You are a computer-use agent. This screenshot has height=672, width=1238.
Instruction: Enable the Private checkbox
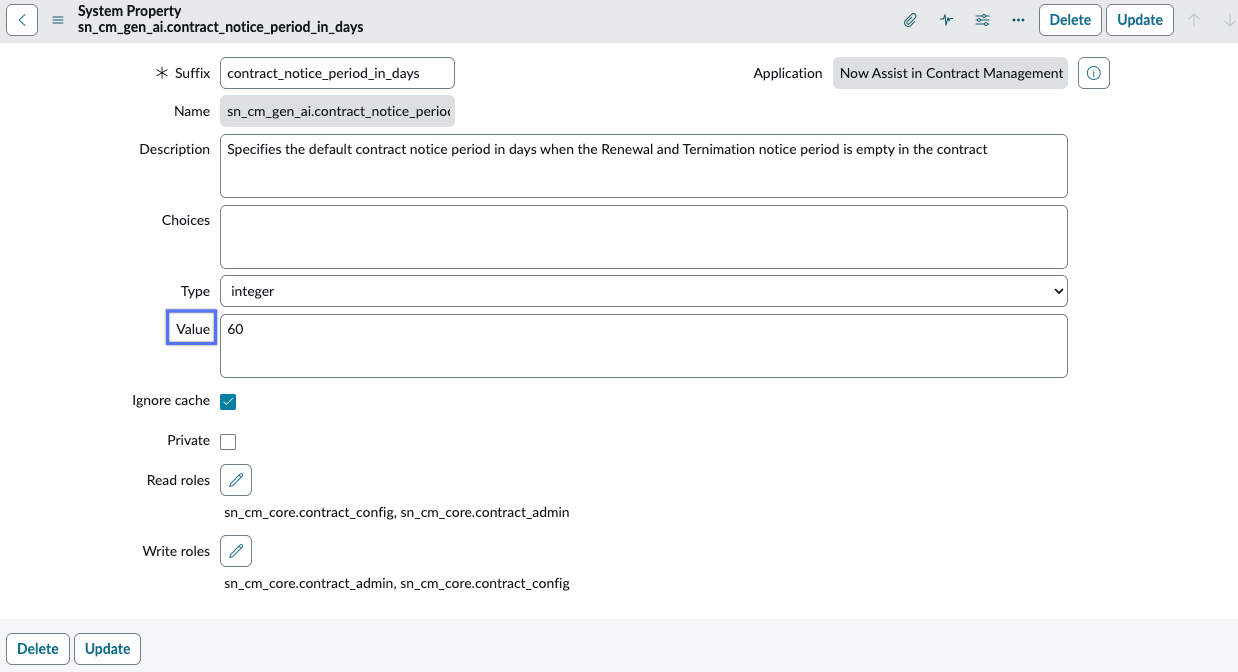[228, 442]
